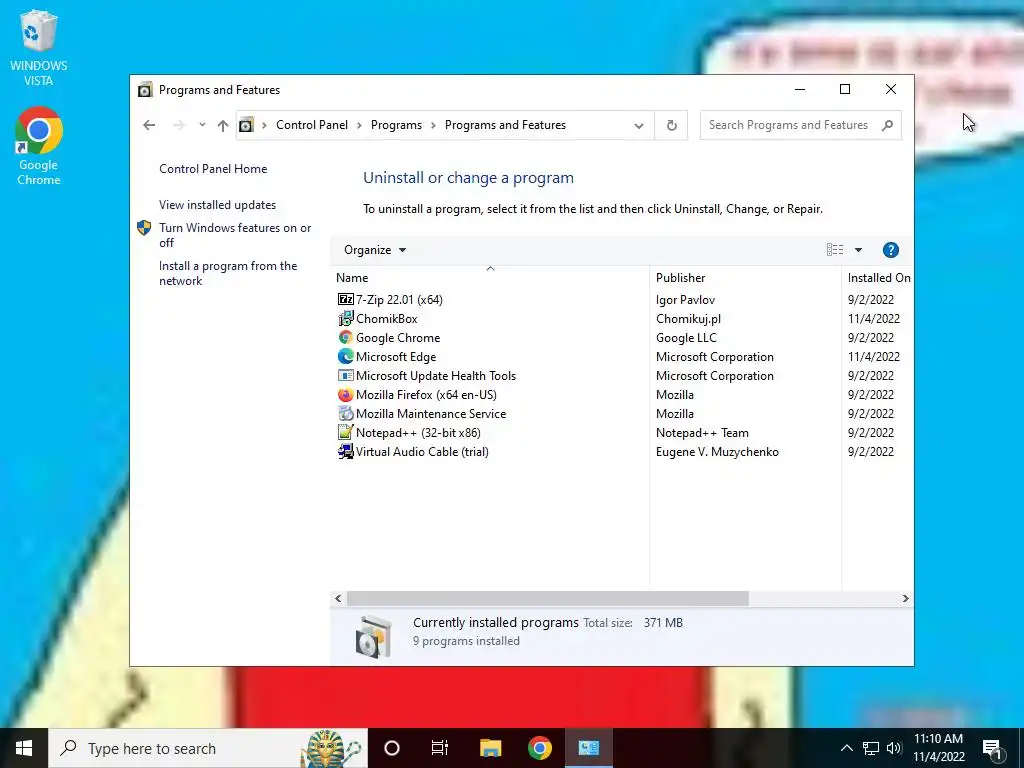Select the Notepad++ Team publisher cell
The image size is (1024, 768).
[702, 433]
